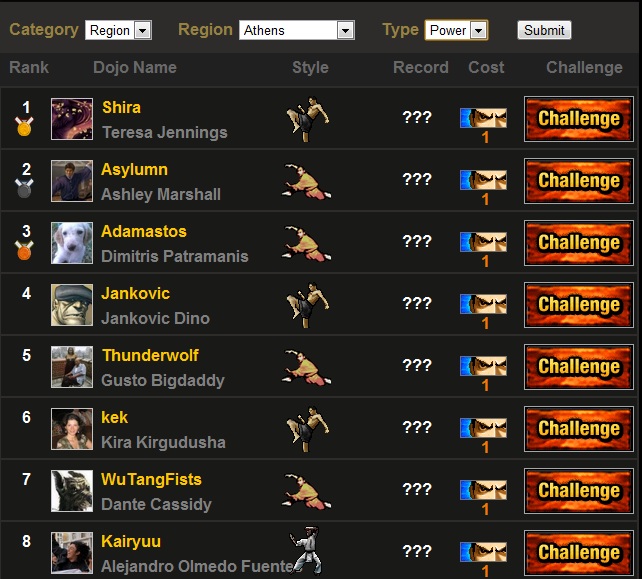The image size is (642, 579).
Task: Click the cost icon in the Thunderwolf row
Action: click(484, 366)
